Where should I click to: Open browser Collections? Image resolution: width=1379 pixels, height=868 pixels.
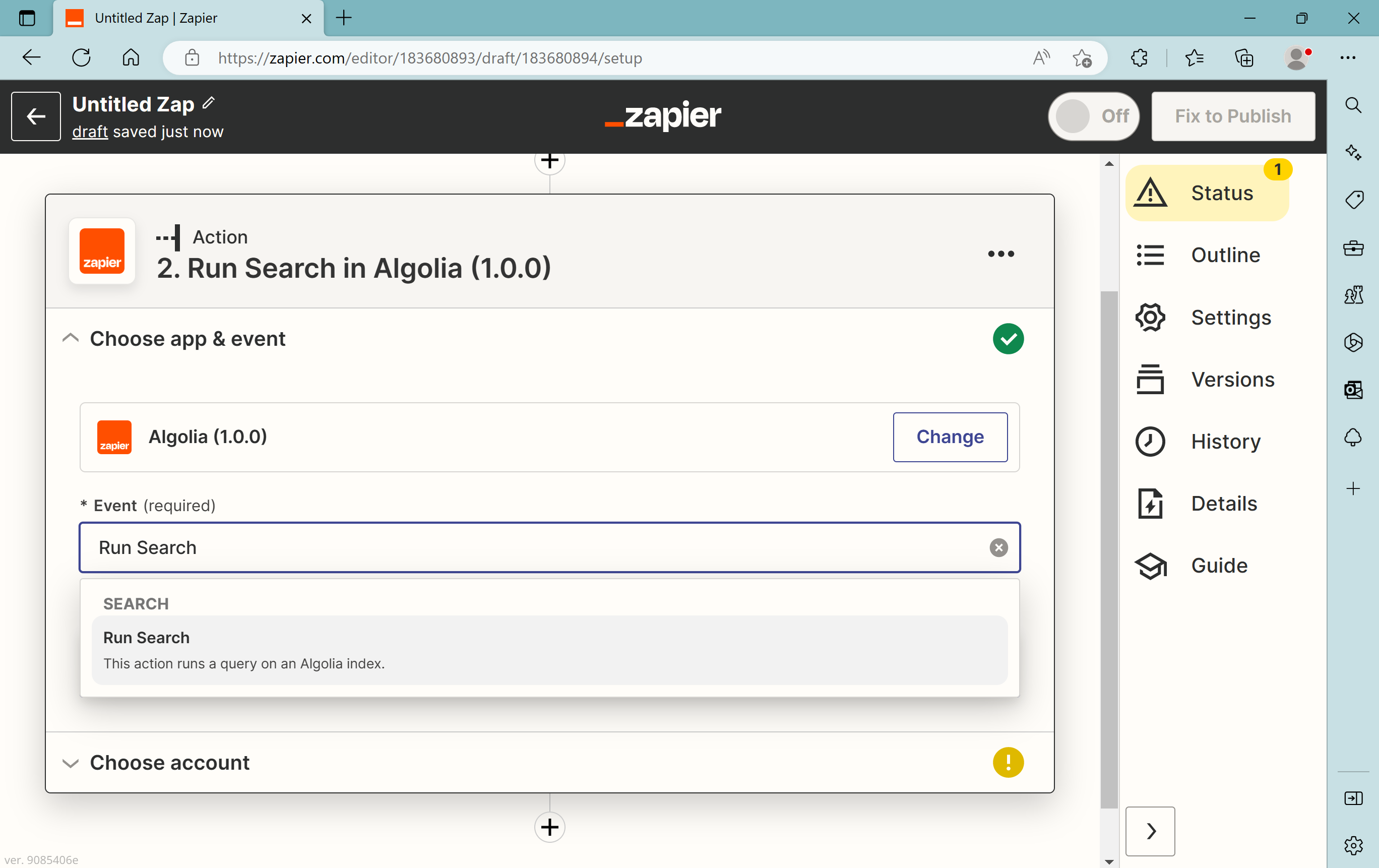(1244, 57)
